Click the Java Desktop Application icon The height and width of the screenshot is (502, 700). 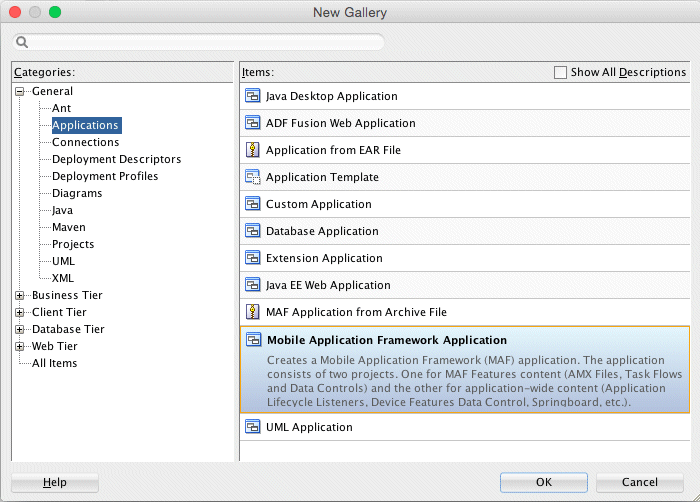tap(253, 97)
